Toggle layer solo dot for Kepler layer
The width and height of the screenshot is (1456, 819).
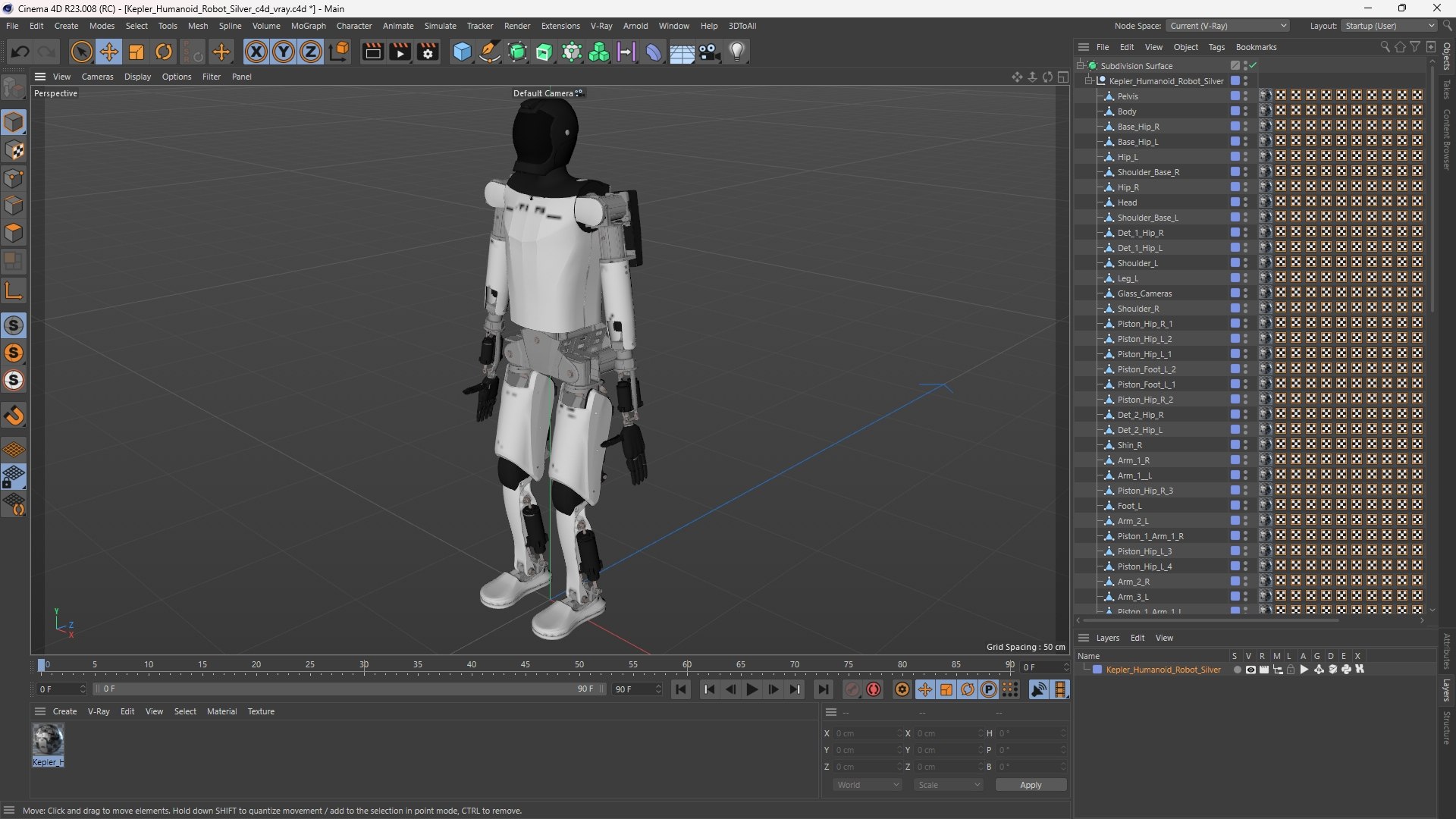click(x=1238, y=670)
